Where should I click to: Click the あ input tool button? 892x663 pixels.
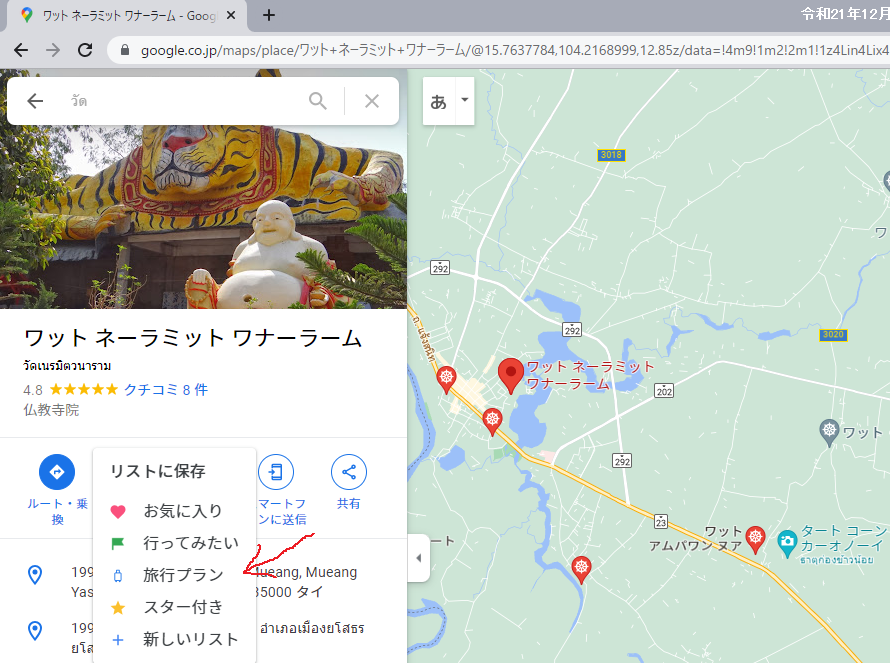click(439, 101)
